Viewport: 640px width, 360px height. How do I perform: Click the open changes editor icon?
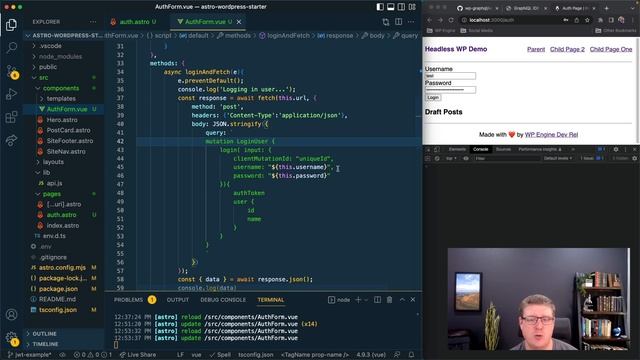click(386, 22)
